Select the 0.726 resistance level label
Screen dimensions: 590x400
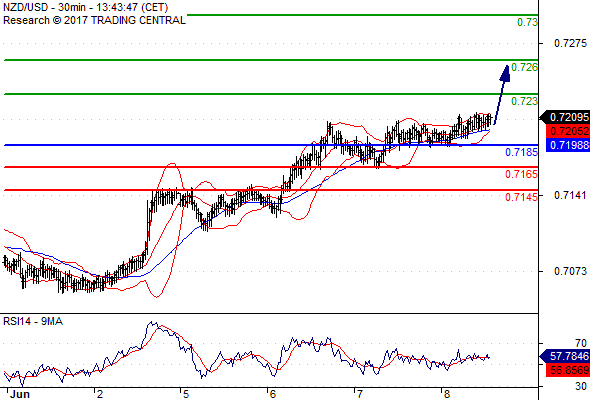[x=525, y=67]
